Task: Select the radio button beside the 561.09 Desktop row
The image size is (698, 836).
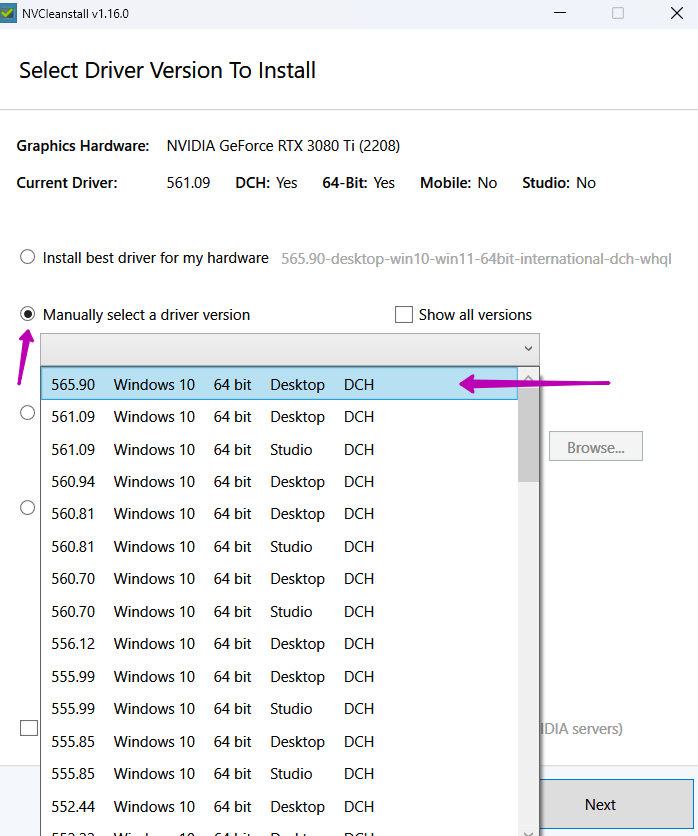Action: click(28, 413)
